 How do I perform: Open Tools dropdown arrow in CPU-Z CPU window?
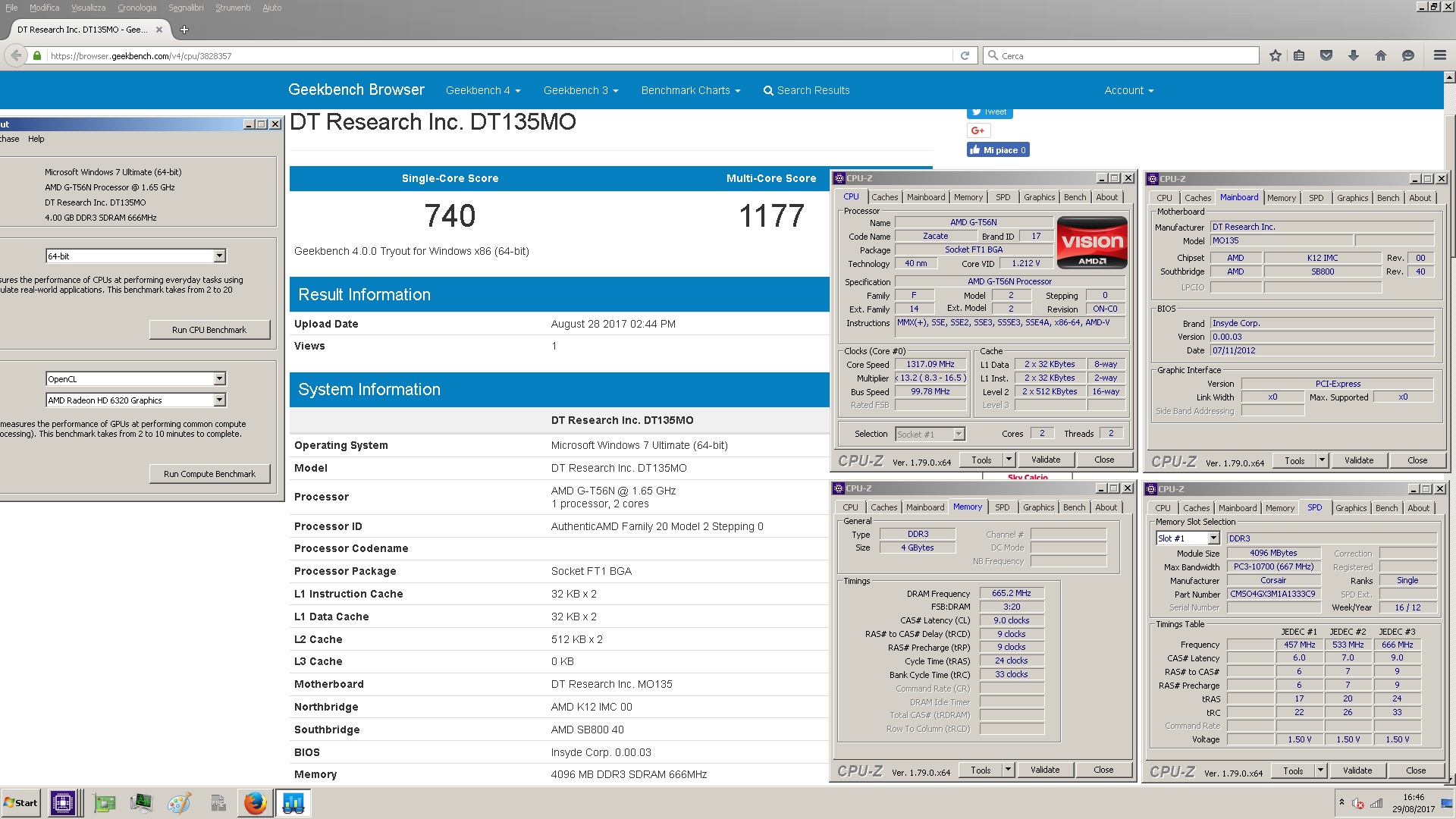pos(1009,460)
